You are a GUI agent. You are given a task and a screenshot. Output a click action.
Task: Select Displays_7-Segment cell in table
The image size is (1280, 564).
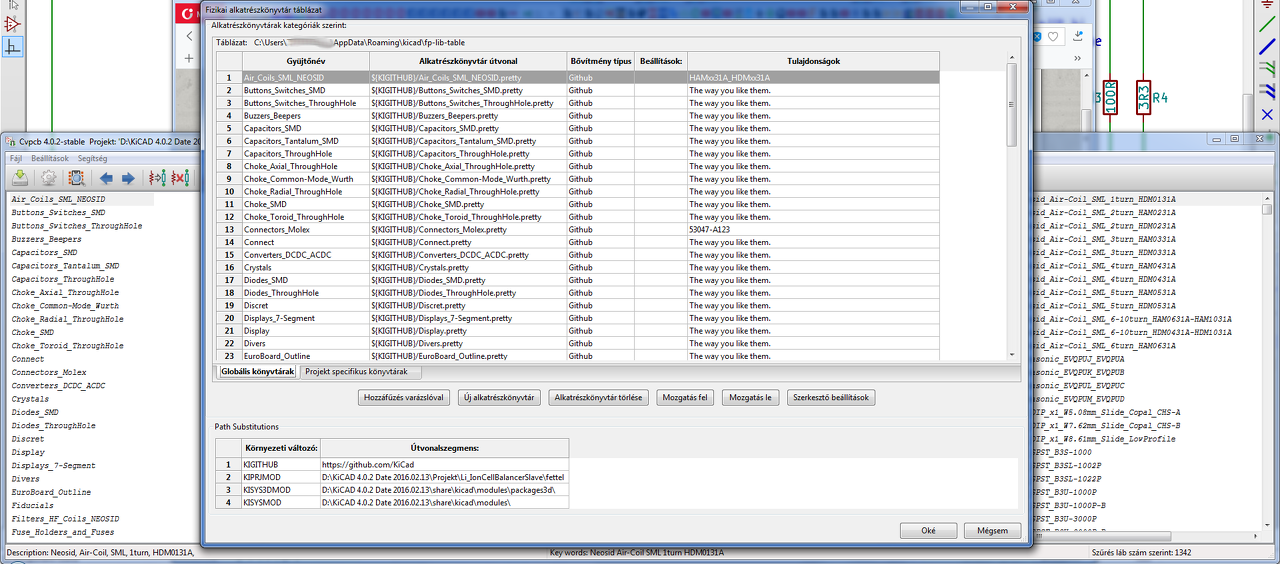305,318
